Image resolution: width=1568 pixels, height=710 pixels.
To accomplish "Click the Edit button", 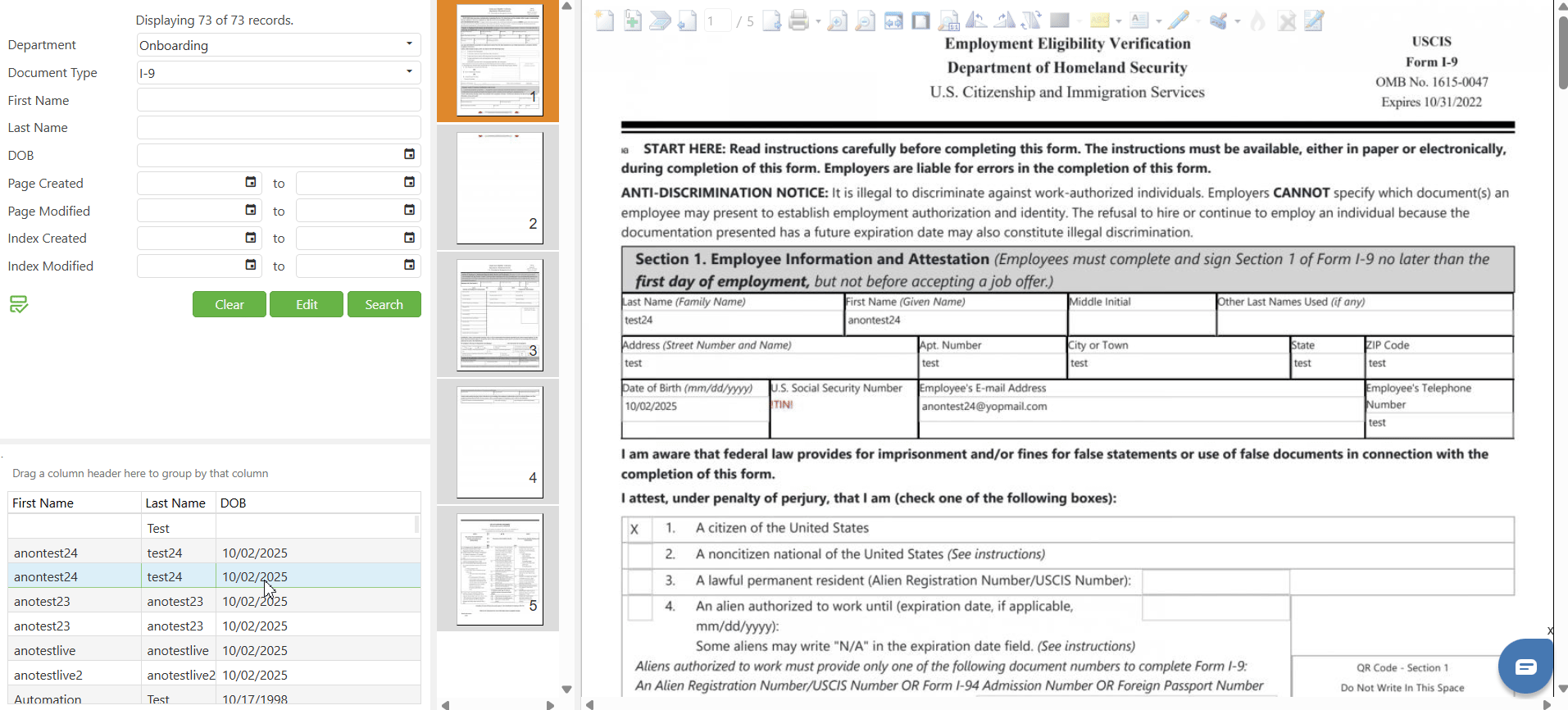I will 307,304.
